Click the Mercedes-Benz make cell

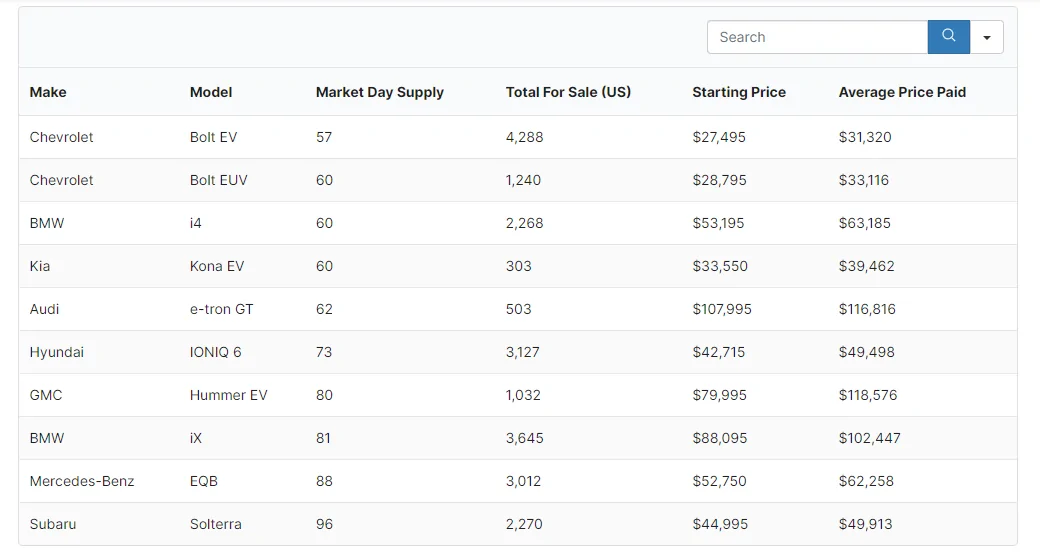click(82, 482)
